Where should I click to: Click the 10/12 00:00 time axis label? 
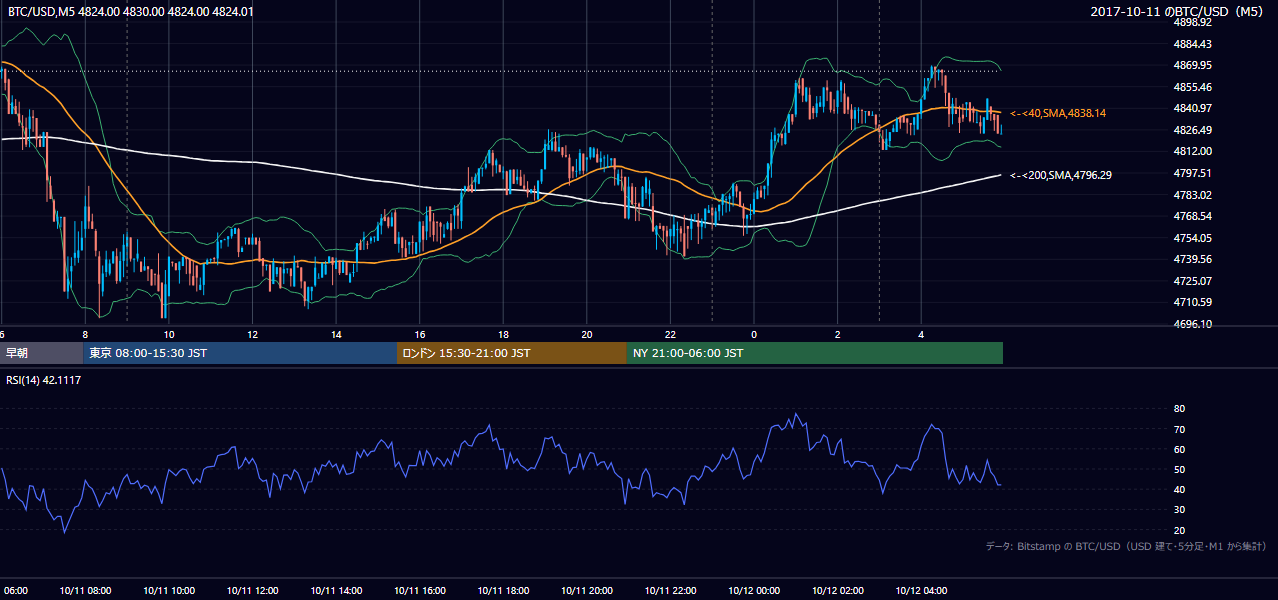tap(753, 591)
